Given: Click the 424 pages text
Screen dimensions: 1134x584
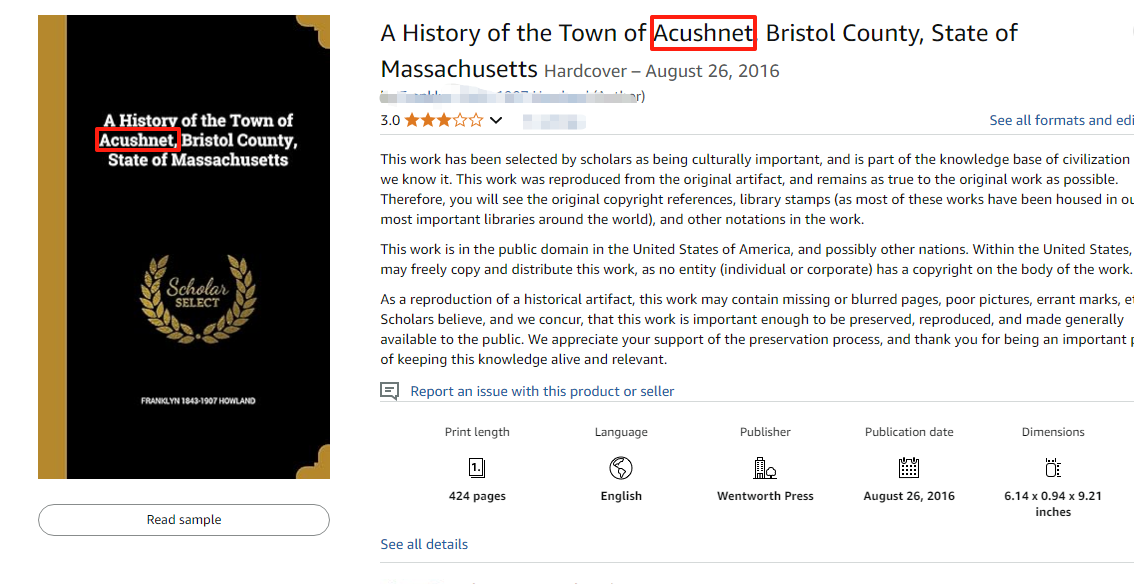Looking at the screenshot, I should coord(477,496).
